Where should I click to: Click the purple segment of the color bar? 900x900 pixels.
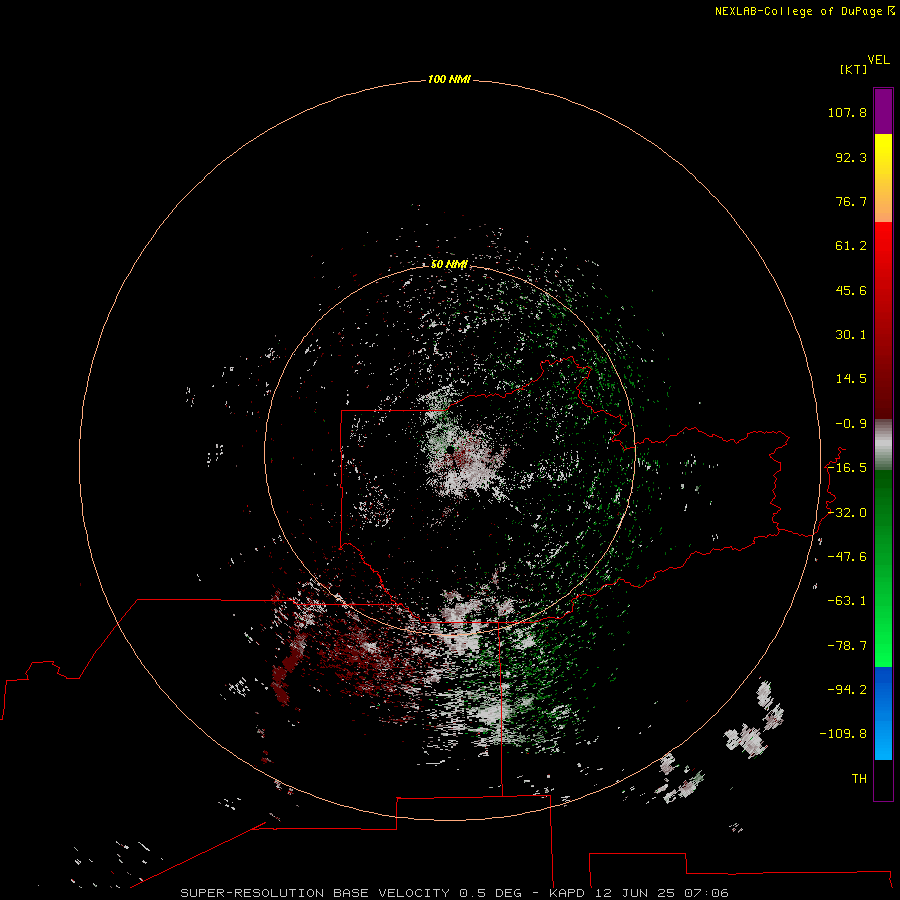(883, 111)
